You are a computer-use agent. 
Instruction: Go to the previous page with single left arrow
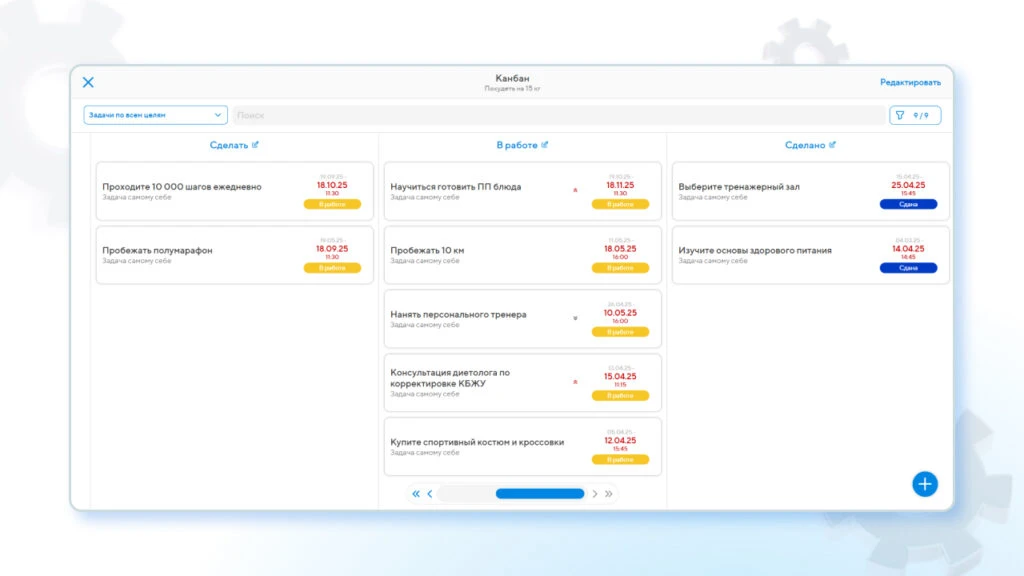tap(430, 494)
